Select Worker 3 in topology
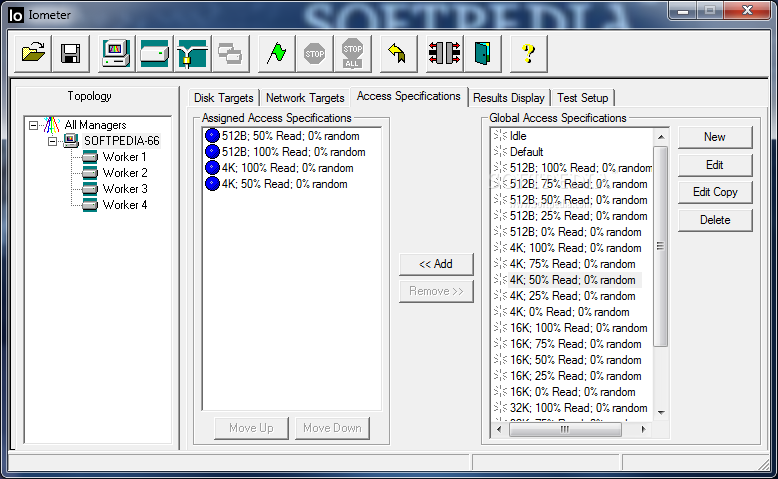 coord(125,189)
